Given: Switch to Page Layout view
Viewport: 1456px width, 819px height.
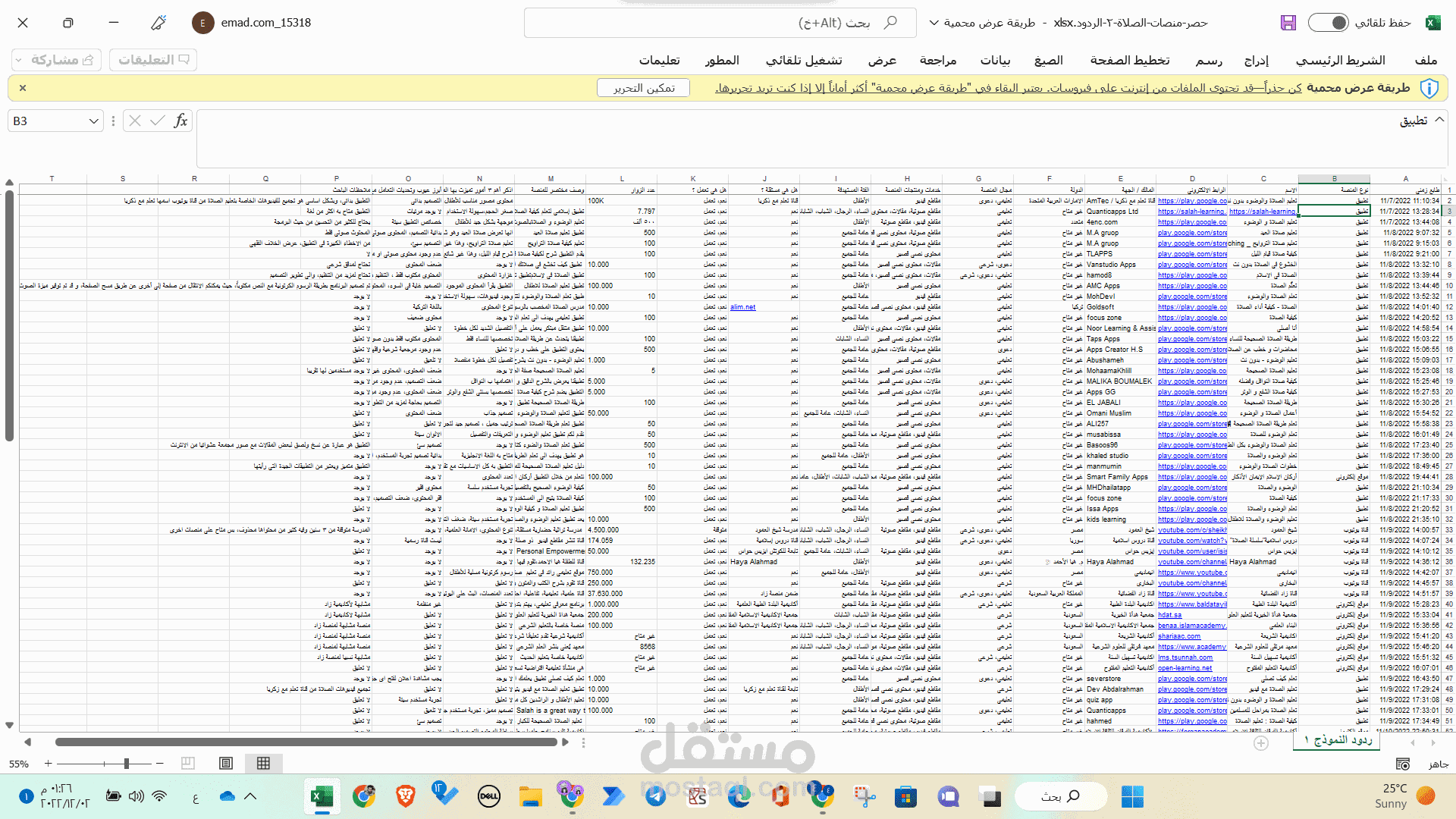Looking at the screenshot, I should pos(226,764).
